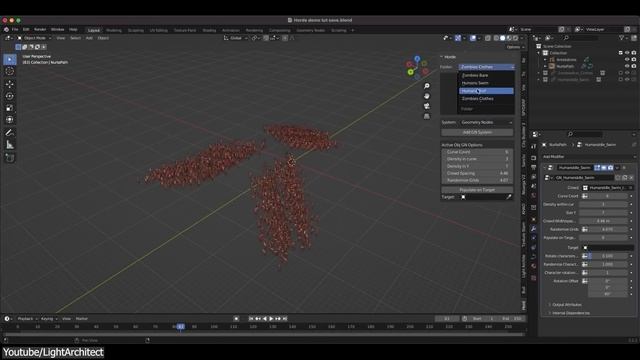Expand the Internal Dependencies section
The image size is (640, 360).
click(571, 313)
